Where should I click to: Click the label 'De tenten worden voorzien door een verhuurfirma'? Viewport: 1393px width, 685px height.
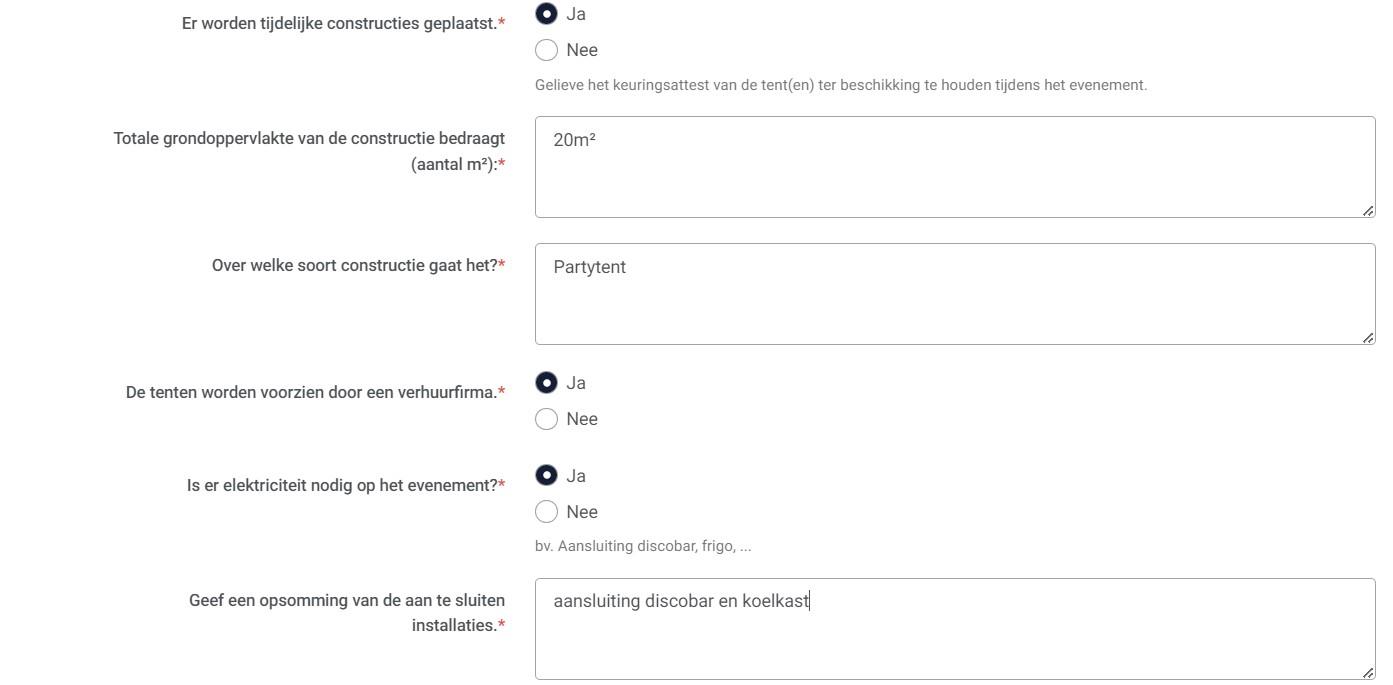[x=311, y=393]
